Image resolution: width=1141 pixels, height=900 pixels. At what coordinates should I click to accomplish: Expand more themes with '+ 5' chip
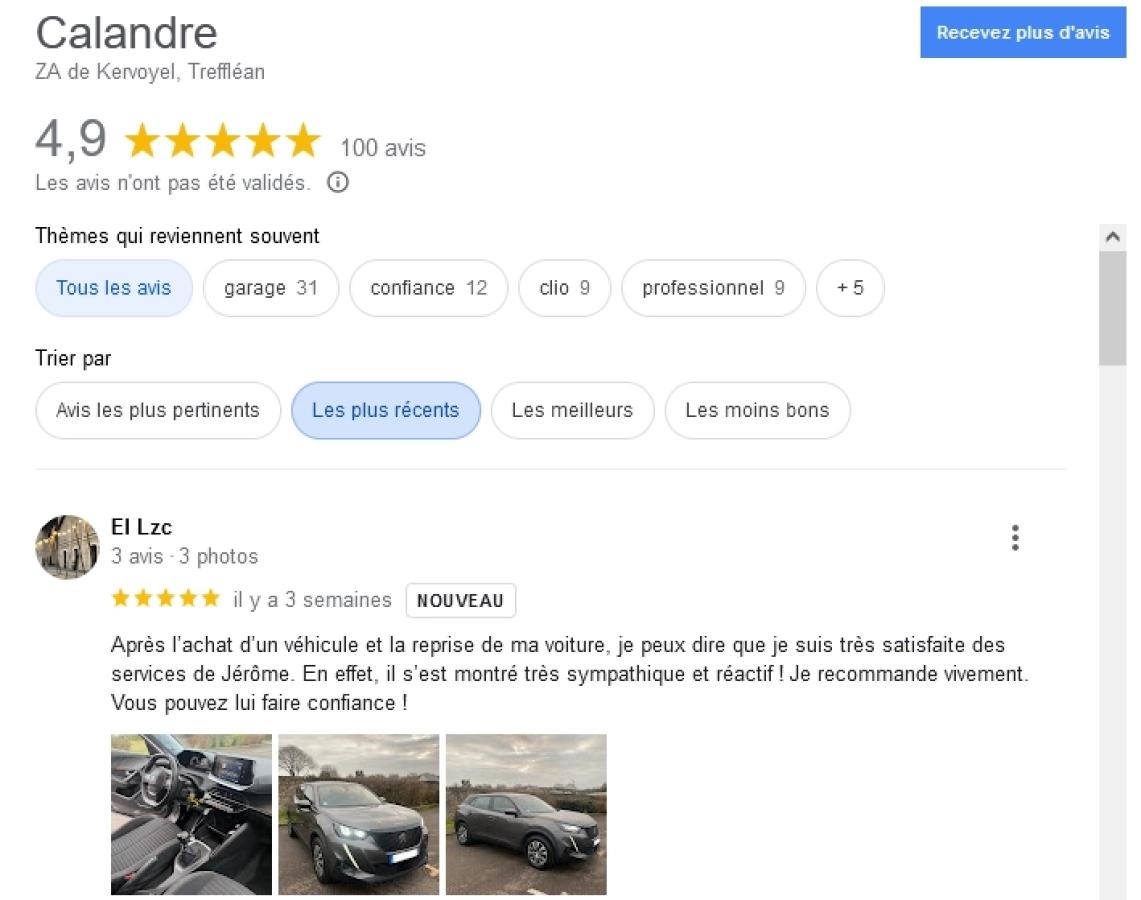850,288
